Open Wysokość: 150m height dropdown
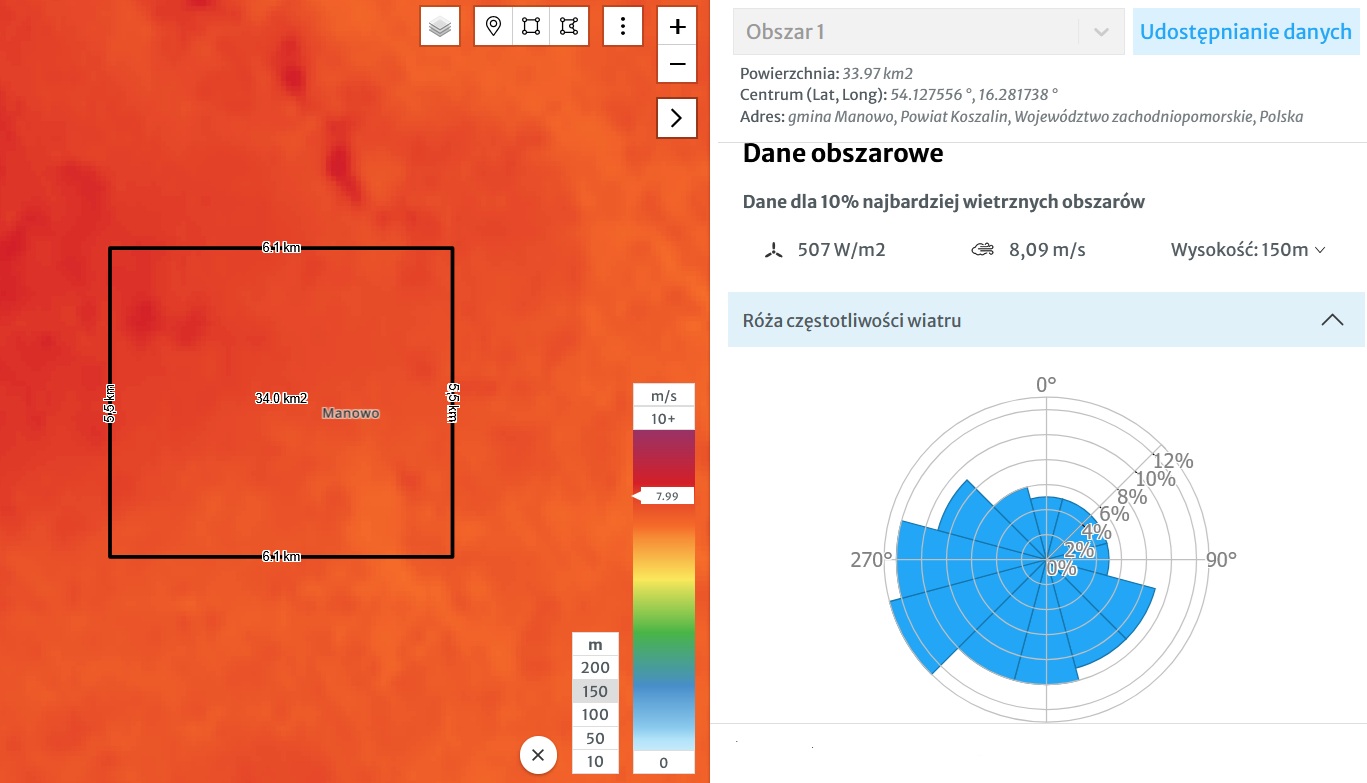Screen dimensions: 1367x783 1248,250
